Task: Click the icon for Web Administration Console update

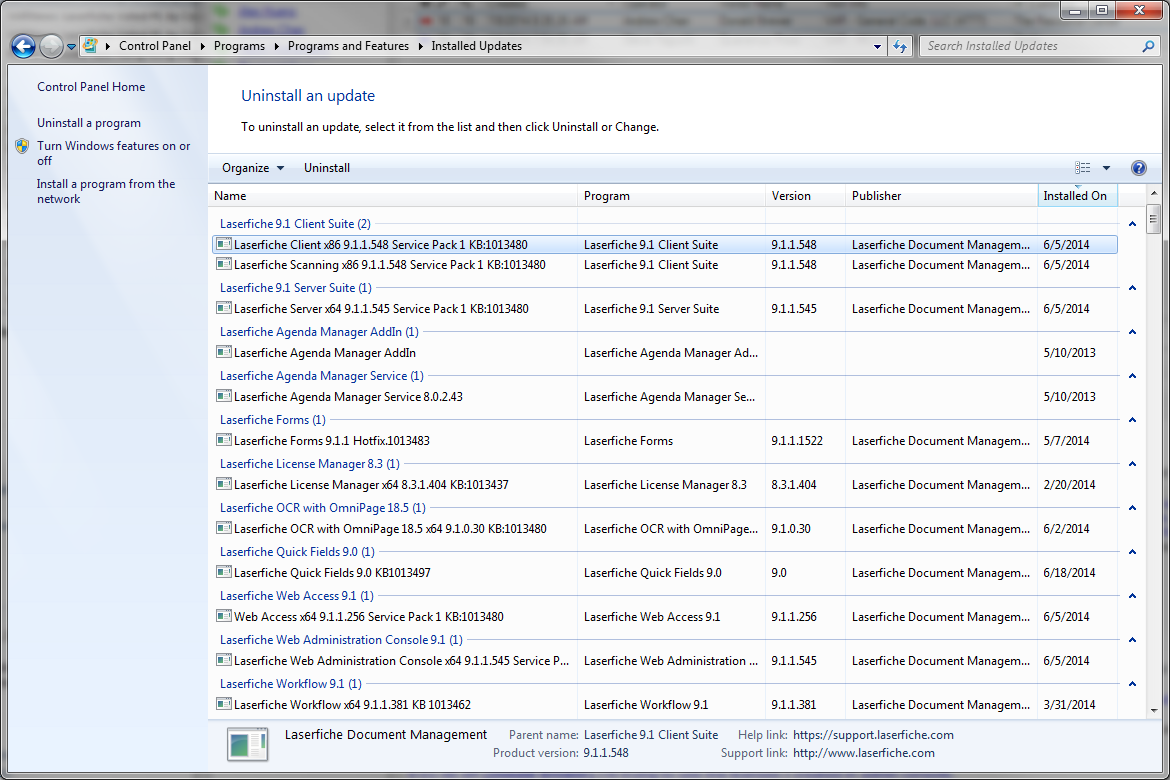Action: pyautogui.click(x=223, y=661)
